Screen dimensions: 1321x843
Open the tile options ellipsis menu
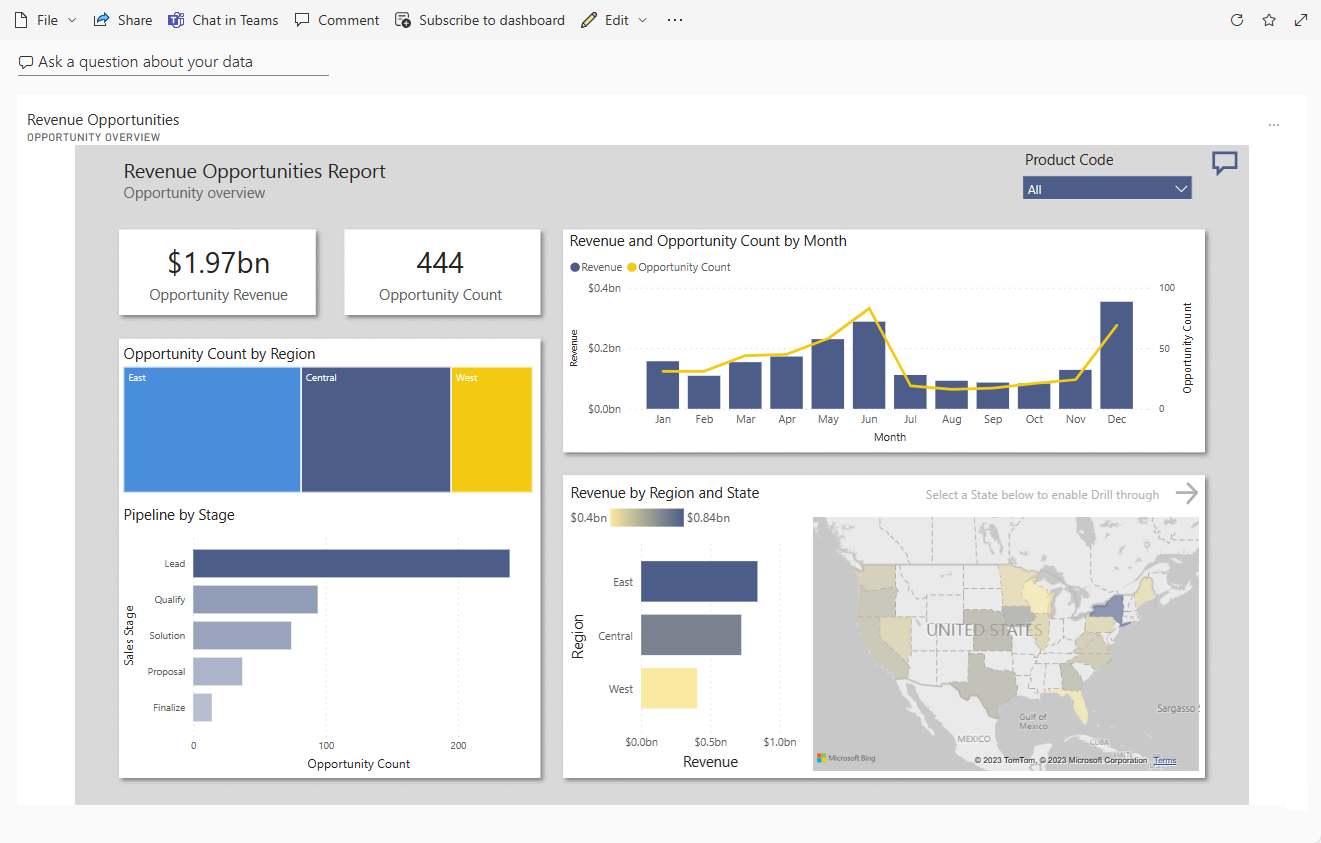pyautogui.click(x=1274, y=124)
